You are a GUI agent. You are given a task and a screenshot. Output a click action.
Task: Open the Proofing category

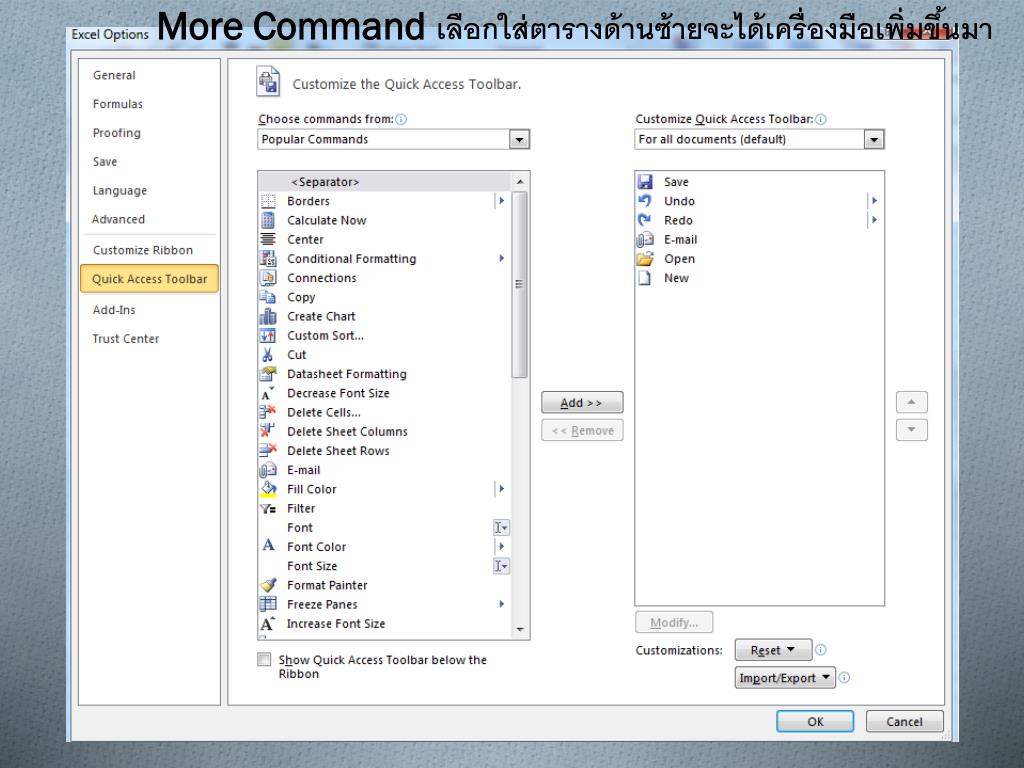116,133
